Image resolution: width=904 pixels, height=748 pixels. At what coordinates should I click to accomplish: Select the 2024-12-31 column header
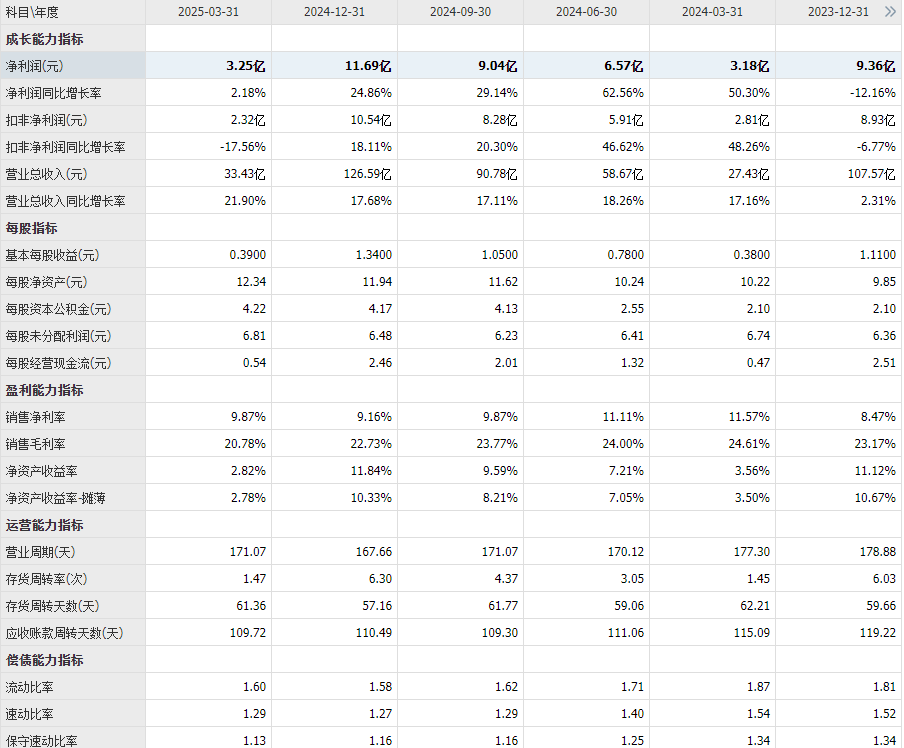point(334,12)
